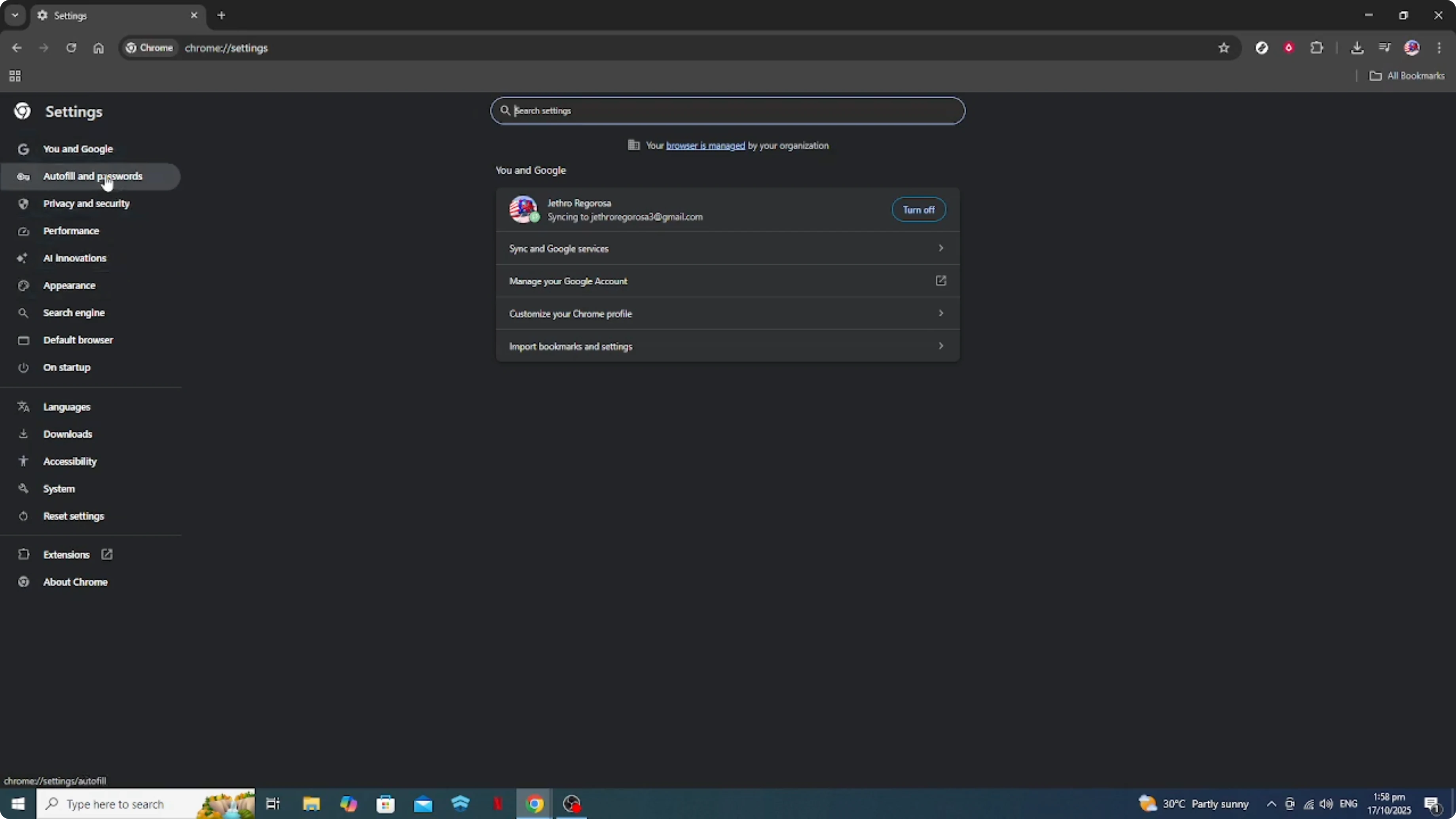Viewport: 1456px width, 819px height.
Task: Click the Chrome logo beside Settings title
Action: 23,111
